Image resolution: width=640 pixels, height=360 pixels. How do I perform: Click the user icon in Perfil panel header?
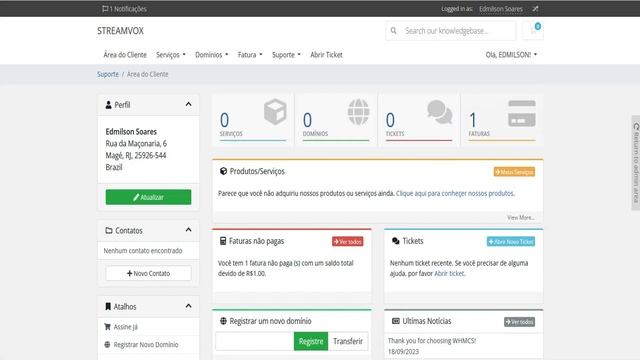coord(108,105)
